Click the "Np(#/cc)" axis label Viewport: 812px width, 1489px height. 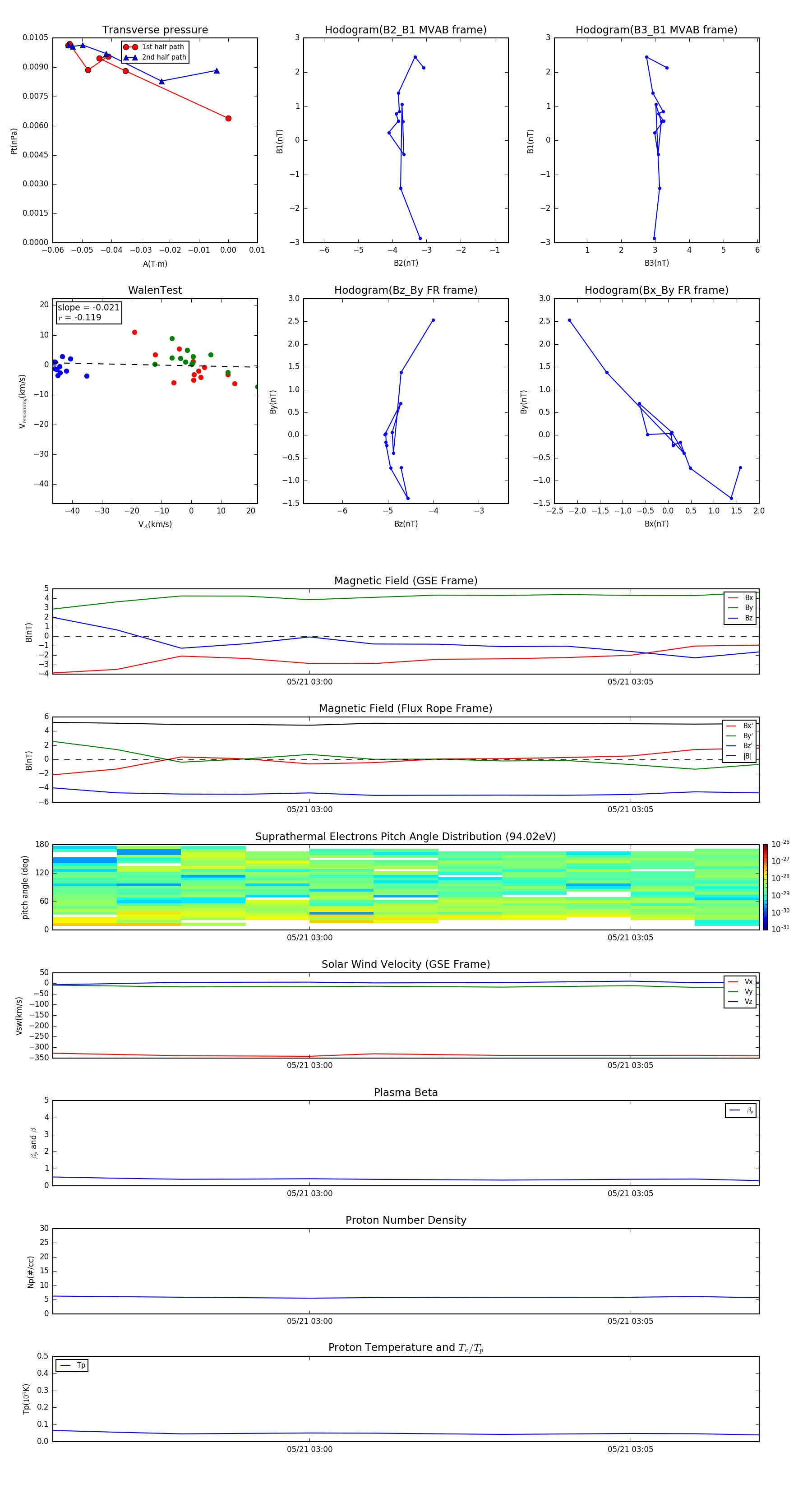(x=31, y=1272)
